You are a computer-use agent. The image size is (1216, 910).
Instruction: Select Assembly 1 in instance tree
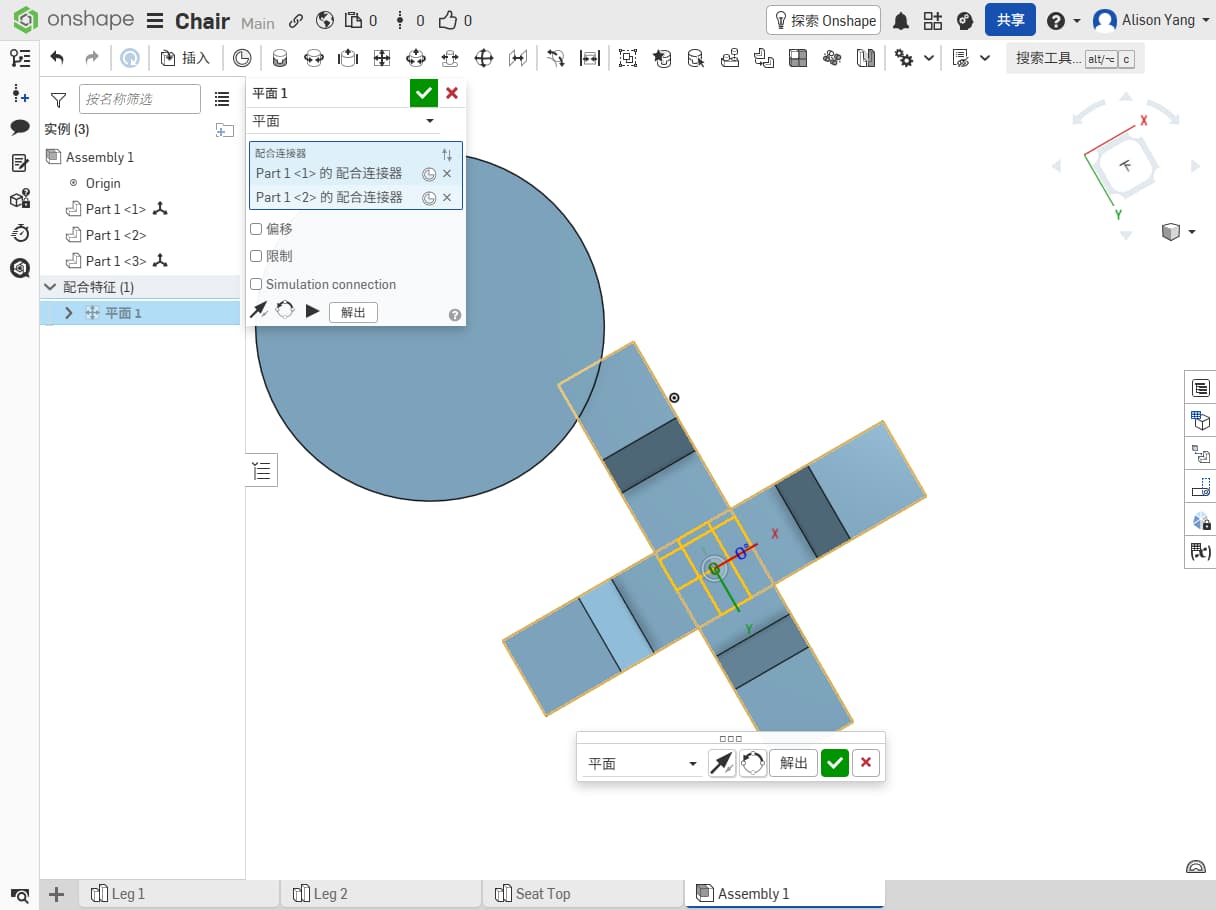pyautogui.click(x=99, y=157)
